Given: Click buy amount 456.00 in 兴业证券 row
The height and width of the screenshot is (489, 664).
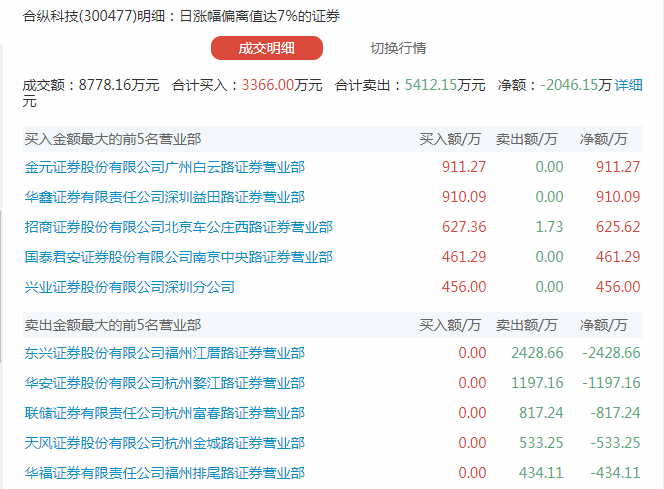Looking at the screenshot, I should [x=464, y=287].
